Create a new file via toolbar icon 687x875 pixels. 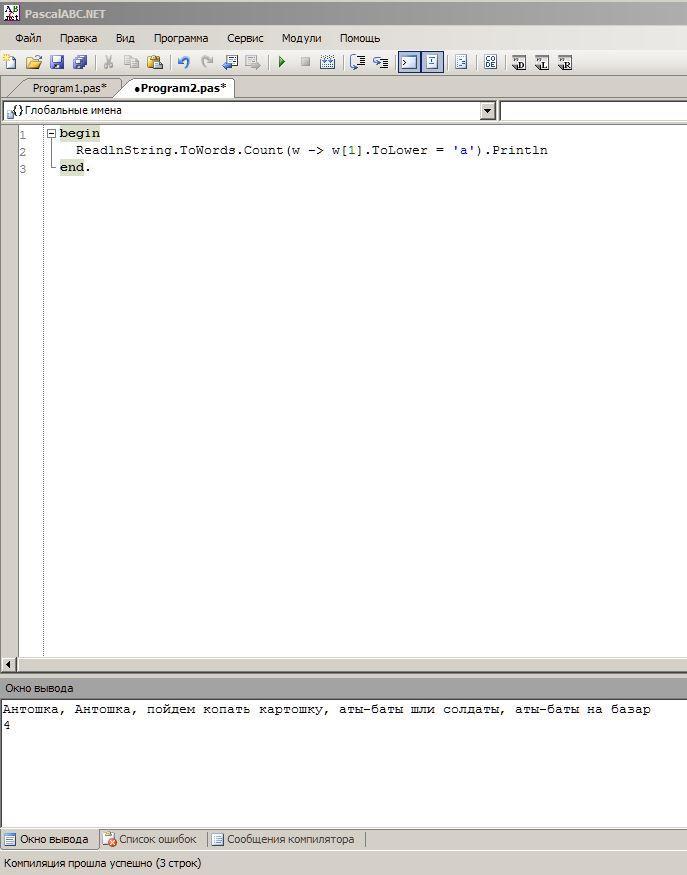point(10,62)
